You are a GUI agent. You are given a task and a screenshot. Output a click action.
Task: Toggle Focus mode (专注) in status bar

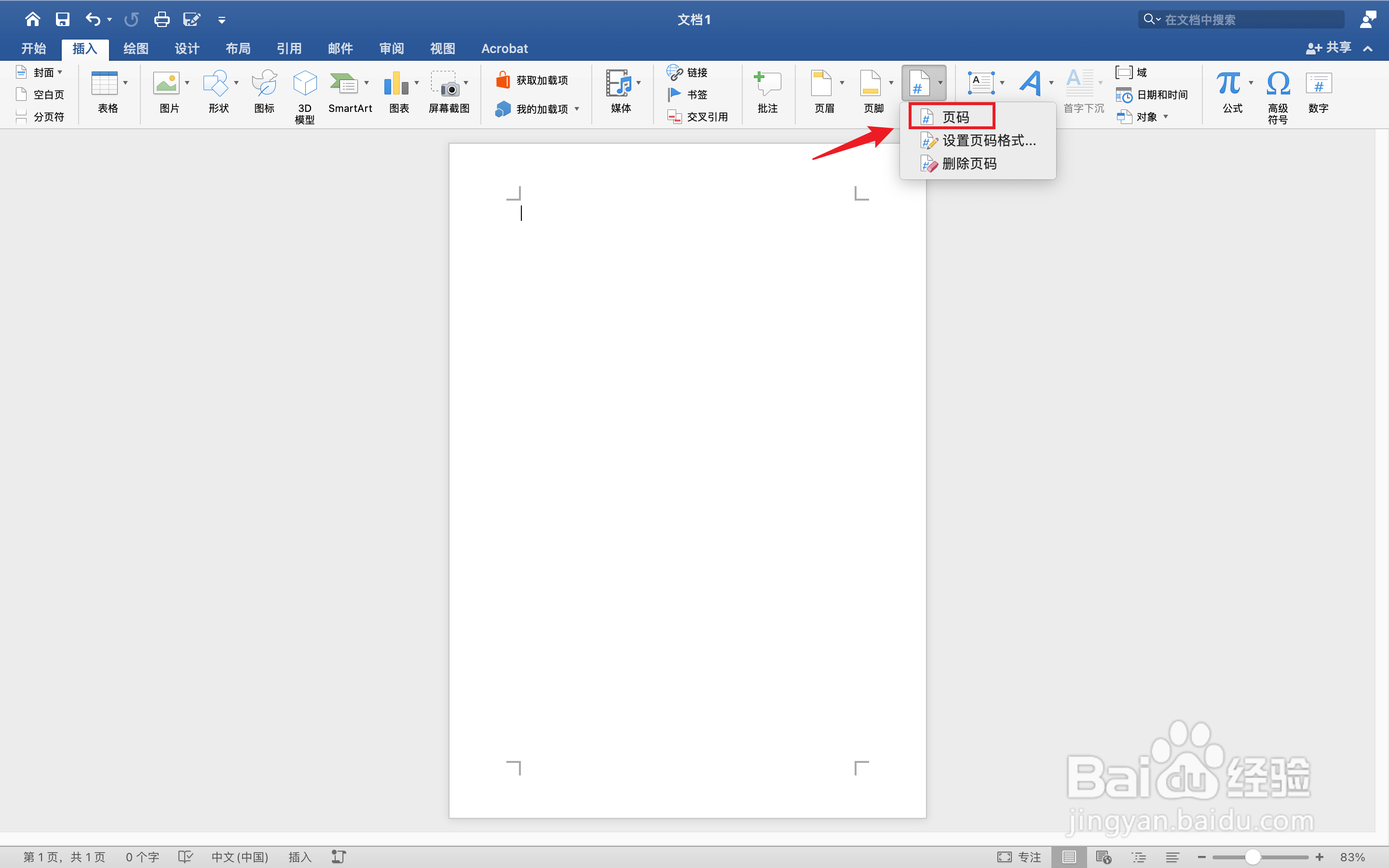(1020, 856)
